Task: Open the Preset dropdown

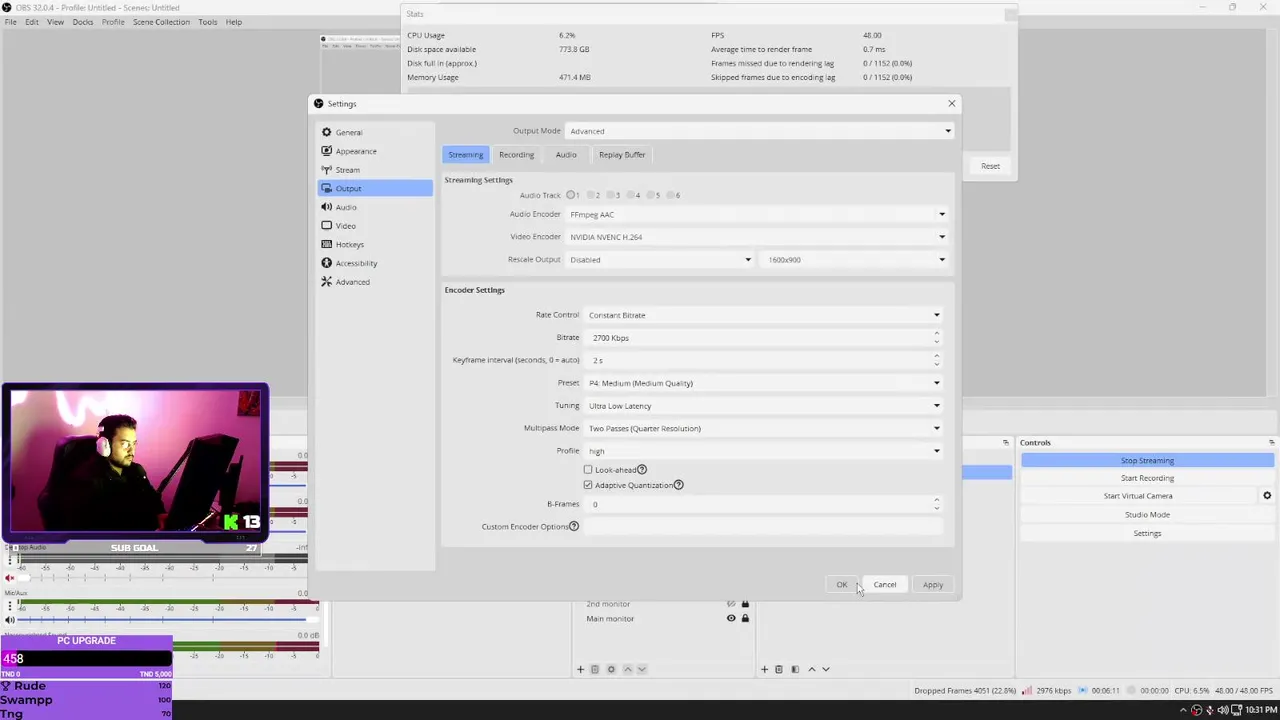Action: pyautogui.click(x=764, y=383)
